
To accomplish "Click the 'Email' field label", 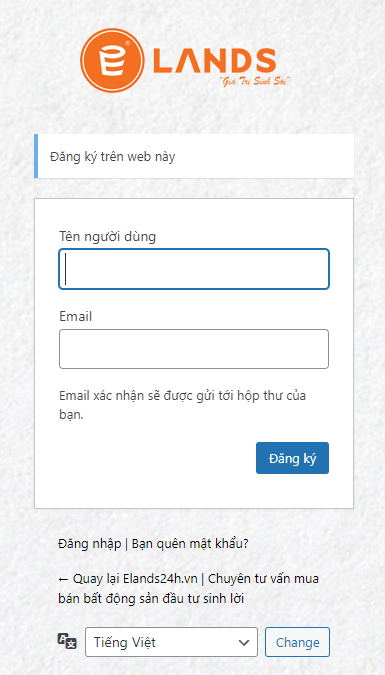I will tap(76, 317).
